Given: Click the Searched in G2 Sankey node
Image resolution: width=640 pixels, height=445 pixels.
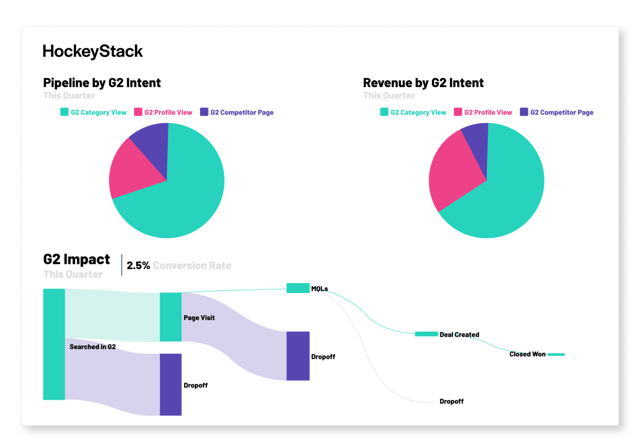Looking at the screenshot, I should click(x=54, y=344).
